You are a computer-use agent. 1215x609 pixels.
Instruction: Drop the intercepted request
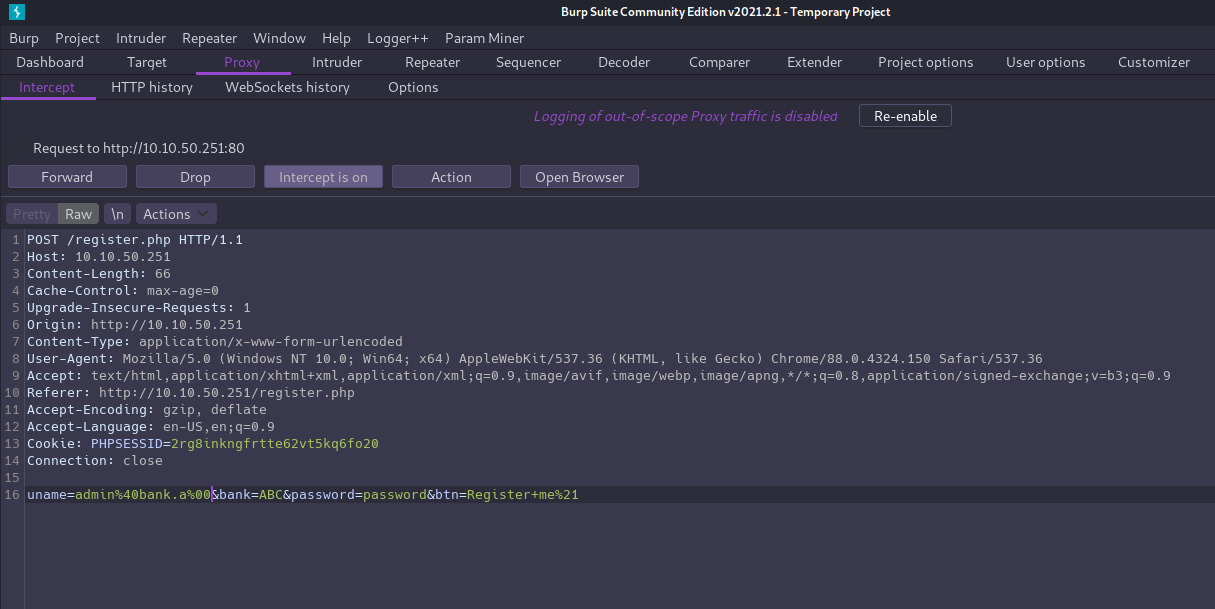pyautogui.click(x=195, y=177)
